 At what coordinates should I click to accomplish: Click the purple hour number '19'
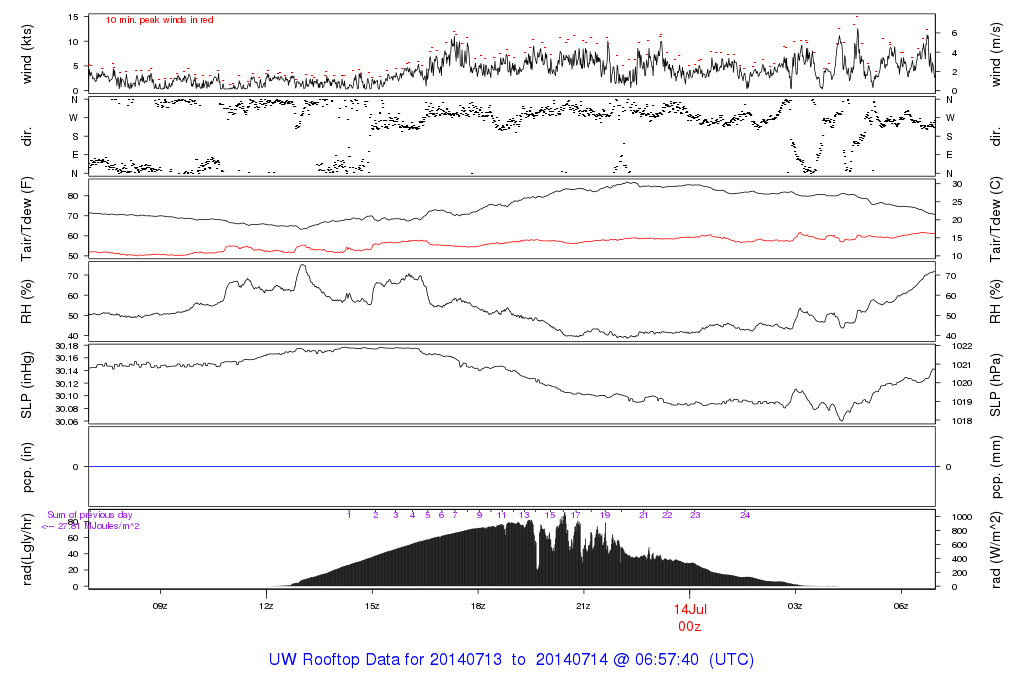[605, 515]
